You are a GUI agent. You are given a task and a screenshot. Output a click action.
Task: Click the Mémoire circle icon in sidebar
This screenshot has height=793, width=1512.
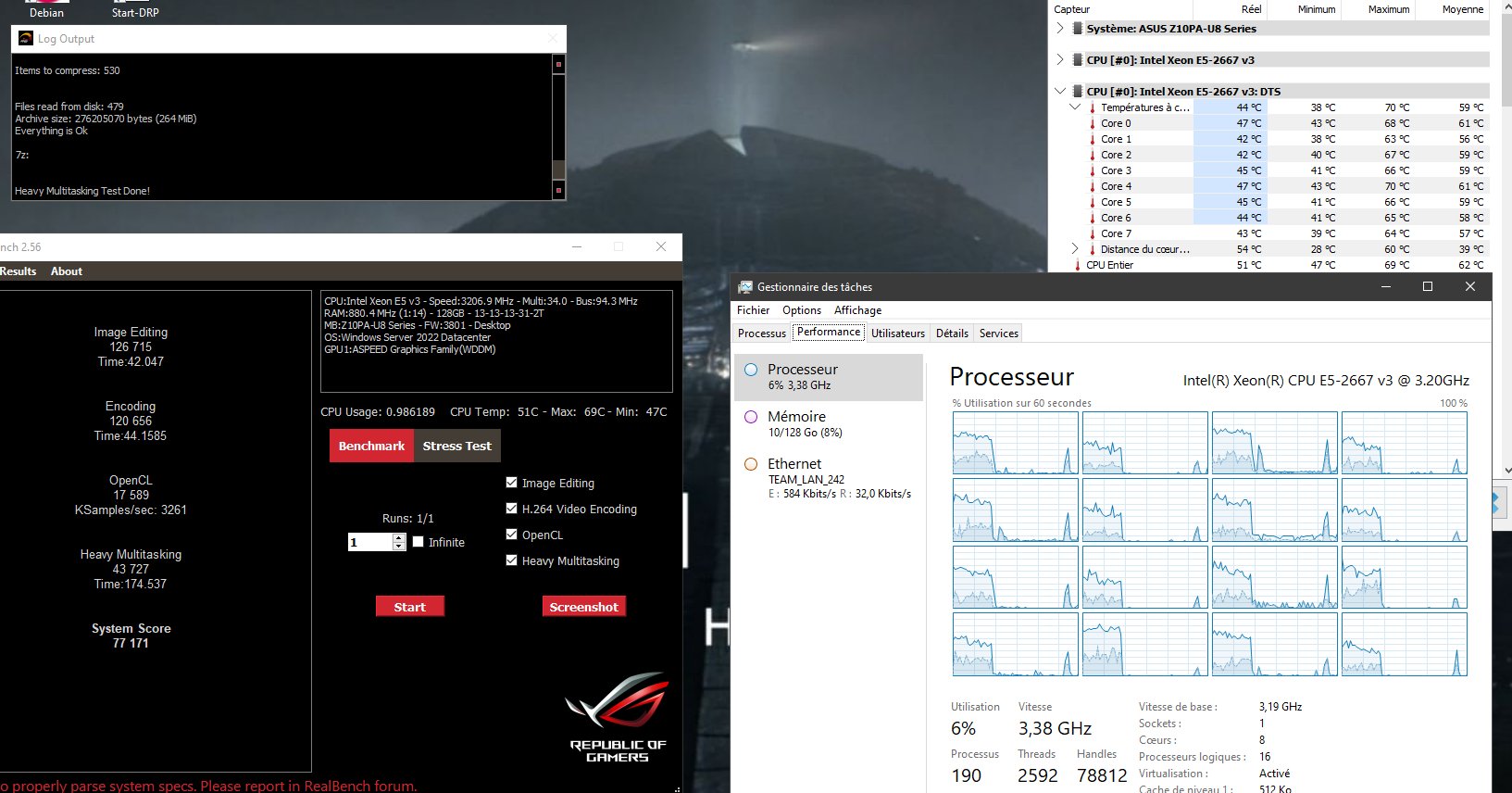pos(752,417)
